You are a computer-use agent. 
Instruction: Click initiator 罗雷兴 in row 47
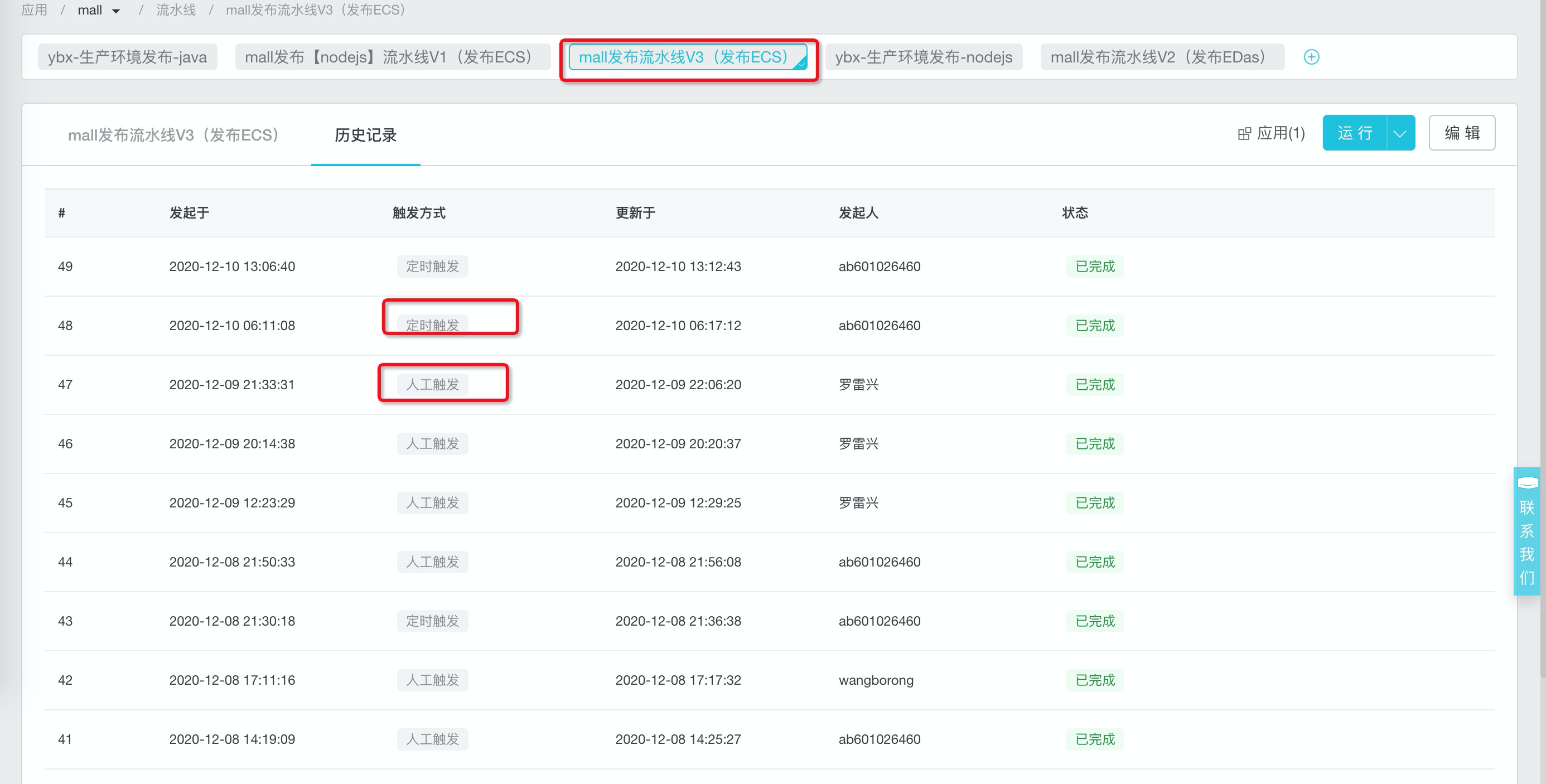(858, 385)
